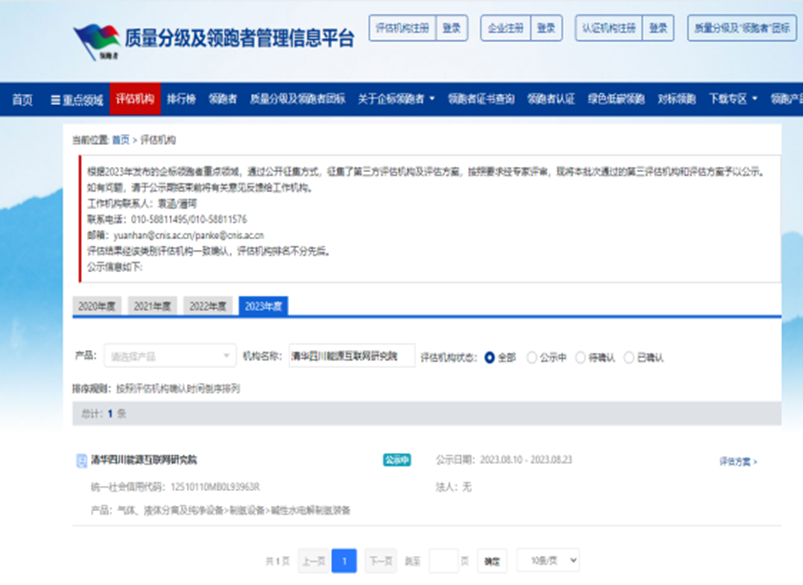Open 重点领域 navigation item
803x585 pixels.
tap(77, 100)
